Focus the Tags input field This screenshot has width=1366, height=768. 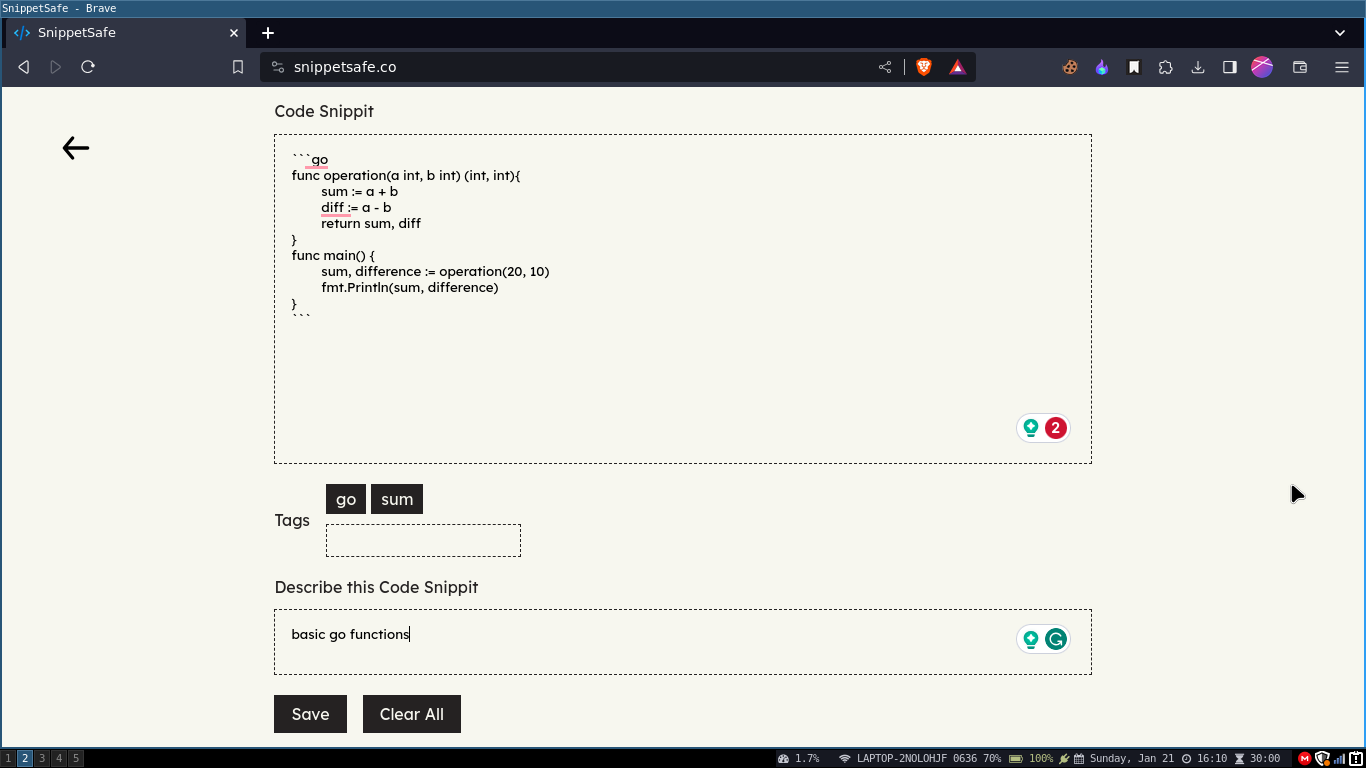tap(423, 541)
